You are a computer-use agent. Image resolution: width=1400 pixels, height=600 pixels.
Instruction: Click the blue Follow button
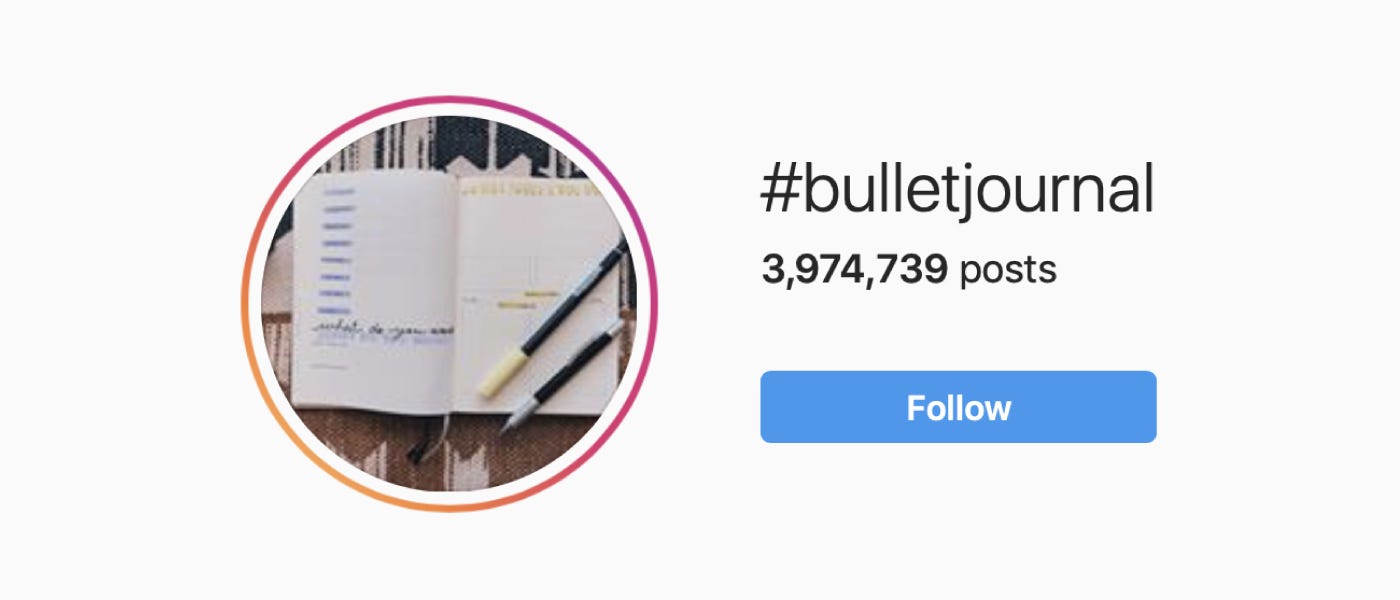(958, 407)
